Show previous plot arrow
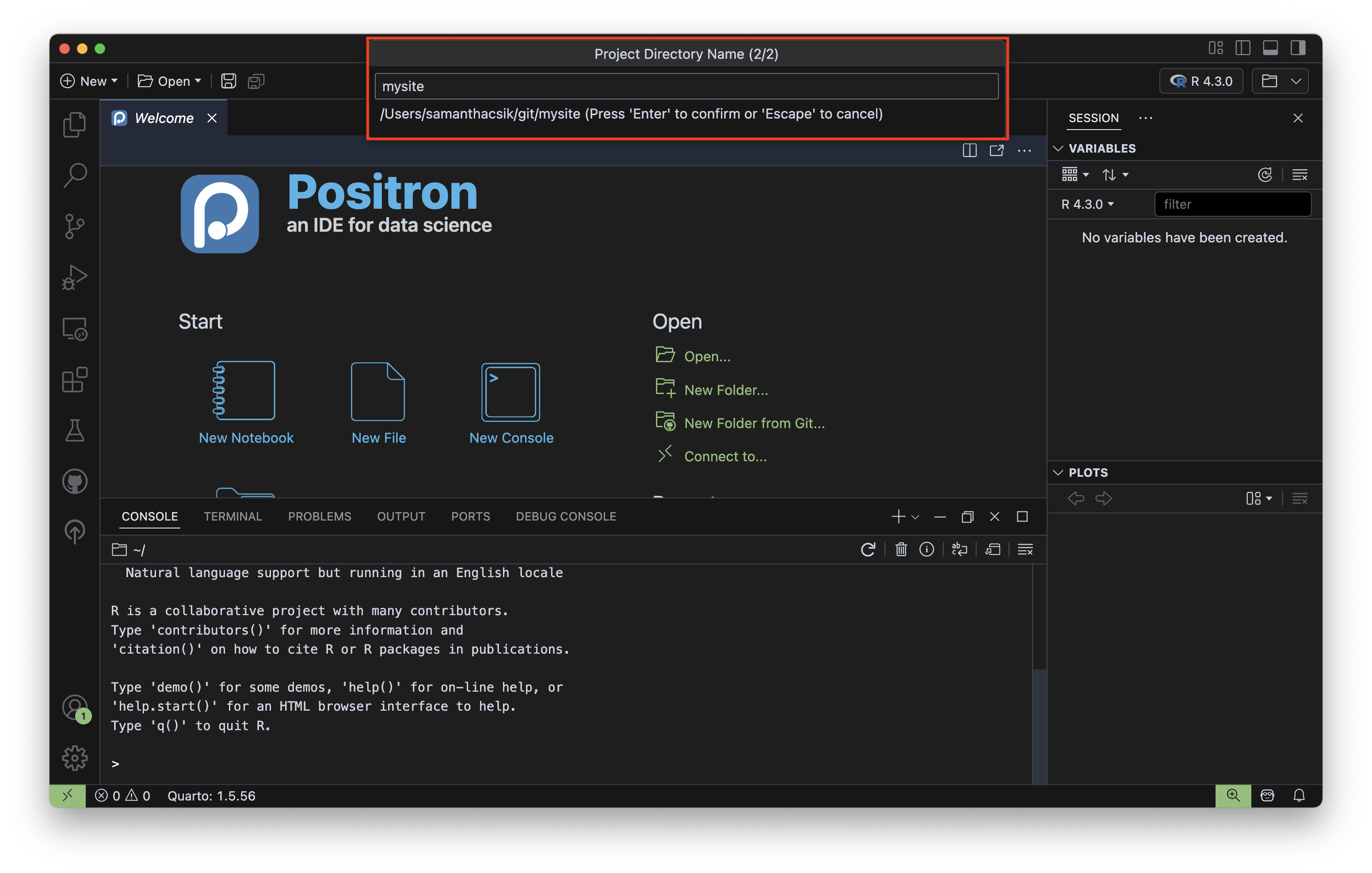The width and height of the screenshot is (1372, 873). coord(1076,498)
